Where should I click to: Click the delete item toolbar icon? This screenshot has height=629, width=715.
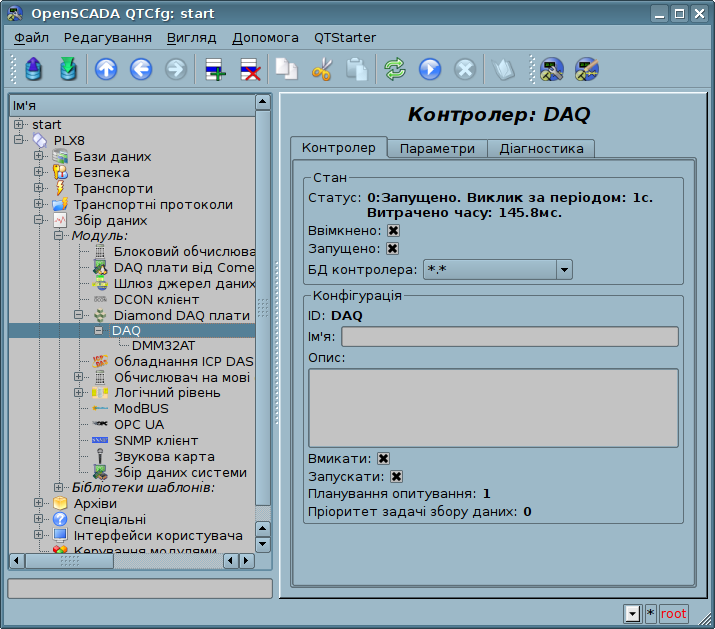[249, 69]
